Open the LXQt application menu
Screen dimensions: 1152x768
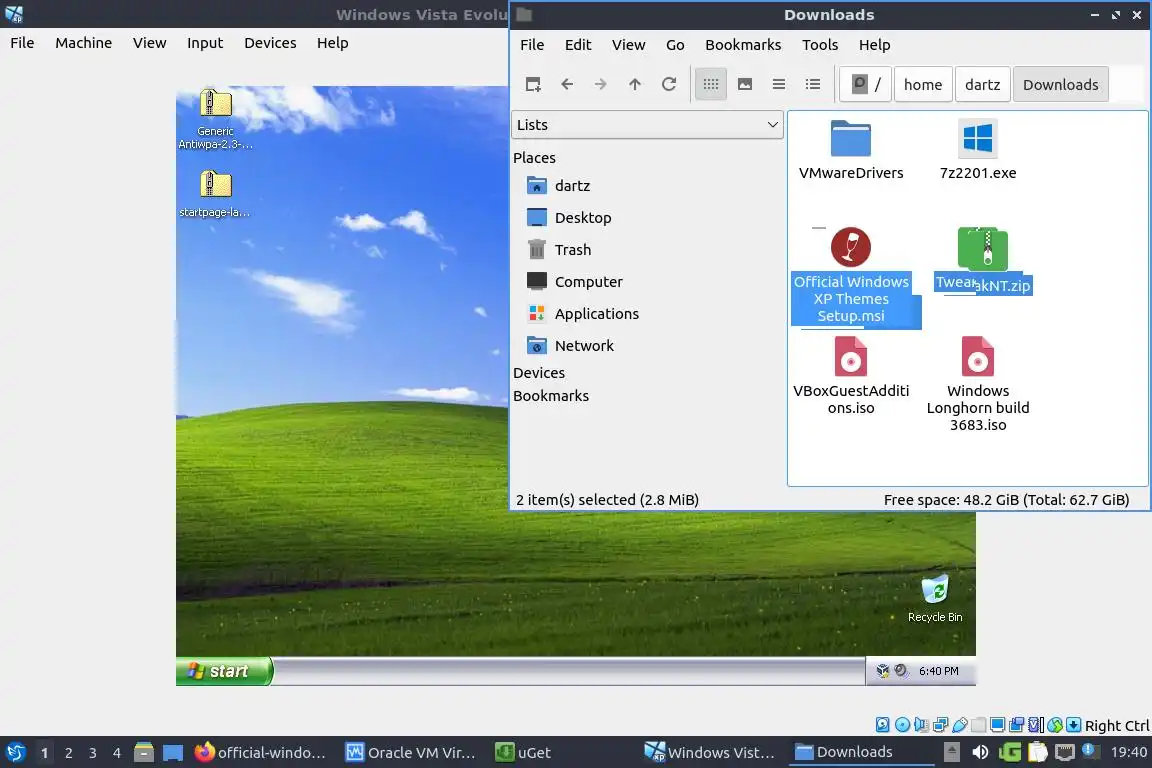[x=15, y=753]
